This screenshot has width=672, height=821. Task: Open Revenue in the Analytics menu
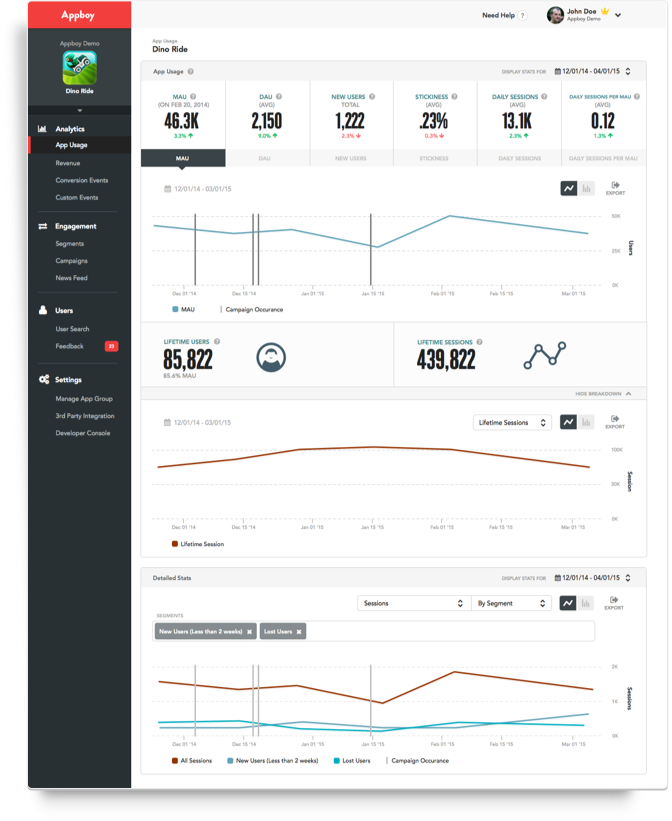68,163
